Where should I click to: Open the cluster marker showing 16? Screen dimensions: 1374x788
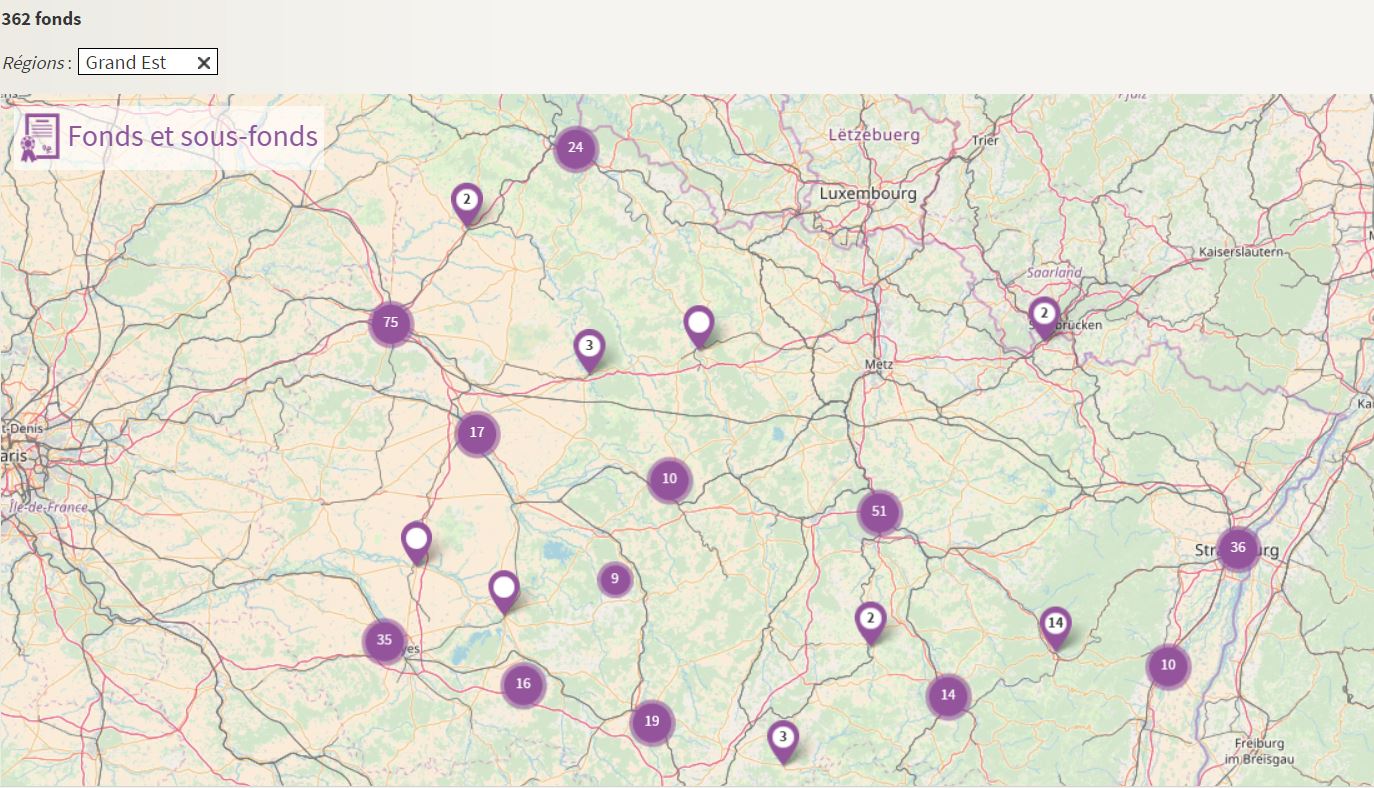[x=523, y=685]
